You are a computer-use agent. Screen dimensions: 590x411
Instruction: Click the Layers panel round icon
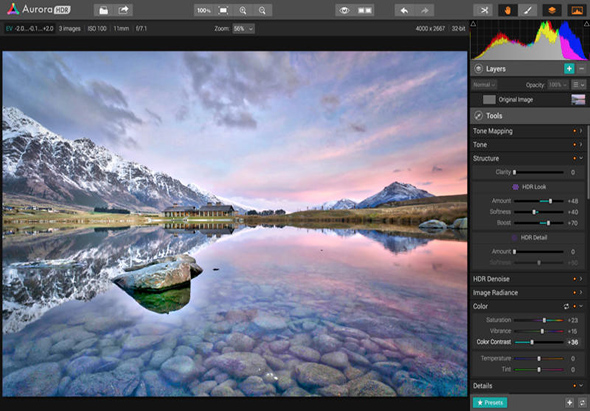pyautogui.click(x=478, y=69)
